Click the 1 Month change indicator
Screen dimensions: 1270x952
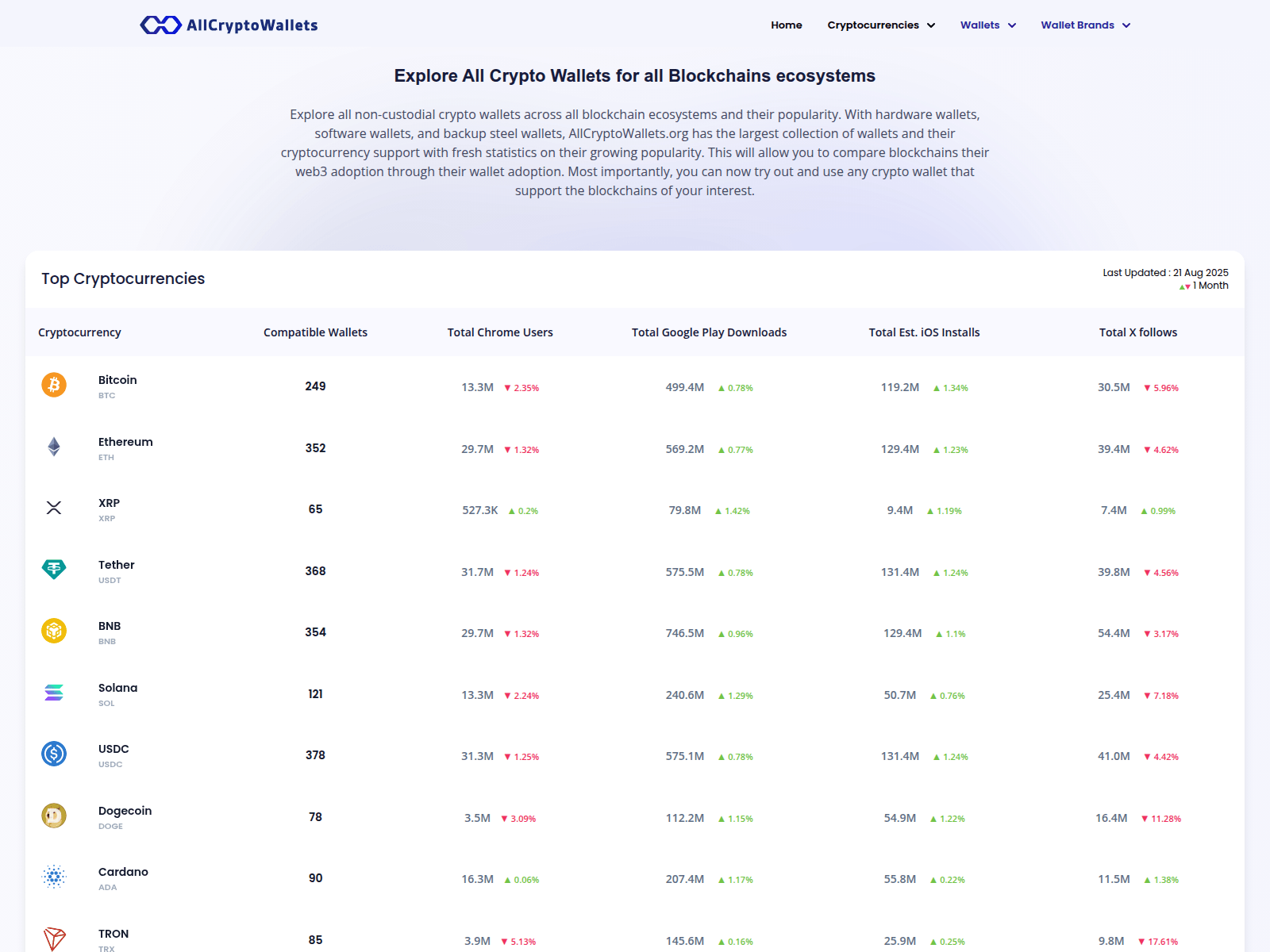[1204, 286]
